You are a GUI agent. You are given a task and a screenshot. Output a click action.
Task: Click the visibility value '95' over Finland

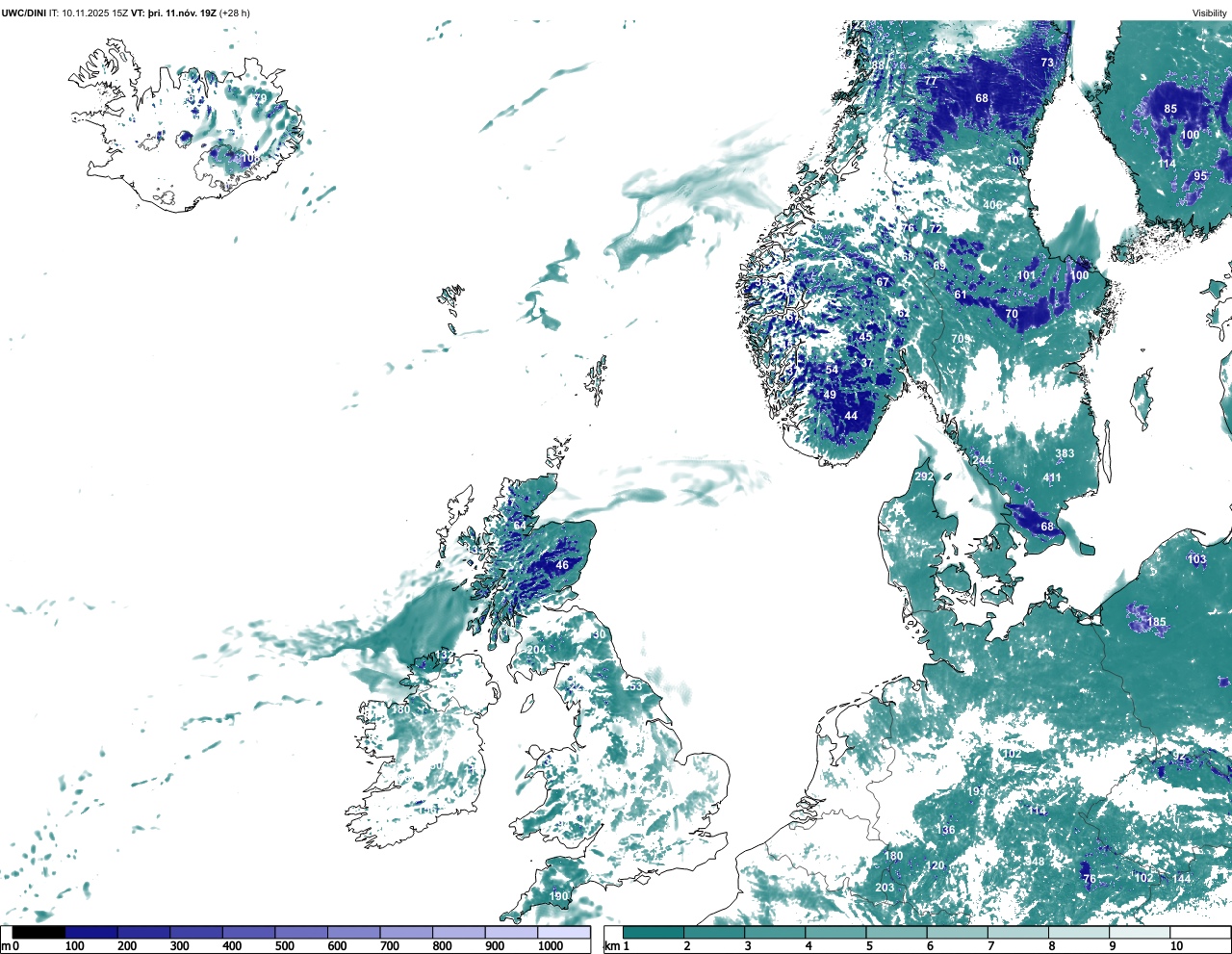tap(1200, 176)
